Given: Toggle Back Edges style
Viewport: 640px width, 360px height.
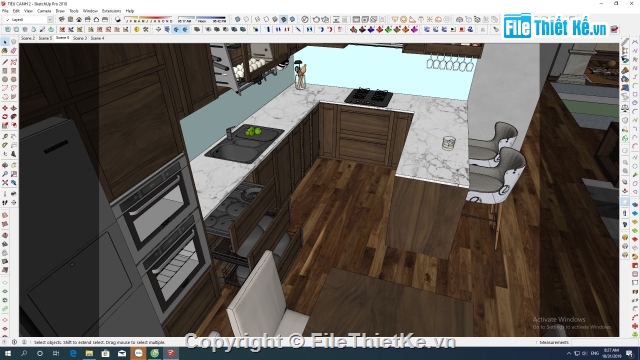Looking at the screenshot, I should pyautogui.click(x=246, y=19).
